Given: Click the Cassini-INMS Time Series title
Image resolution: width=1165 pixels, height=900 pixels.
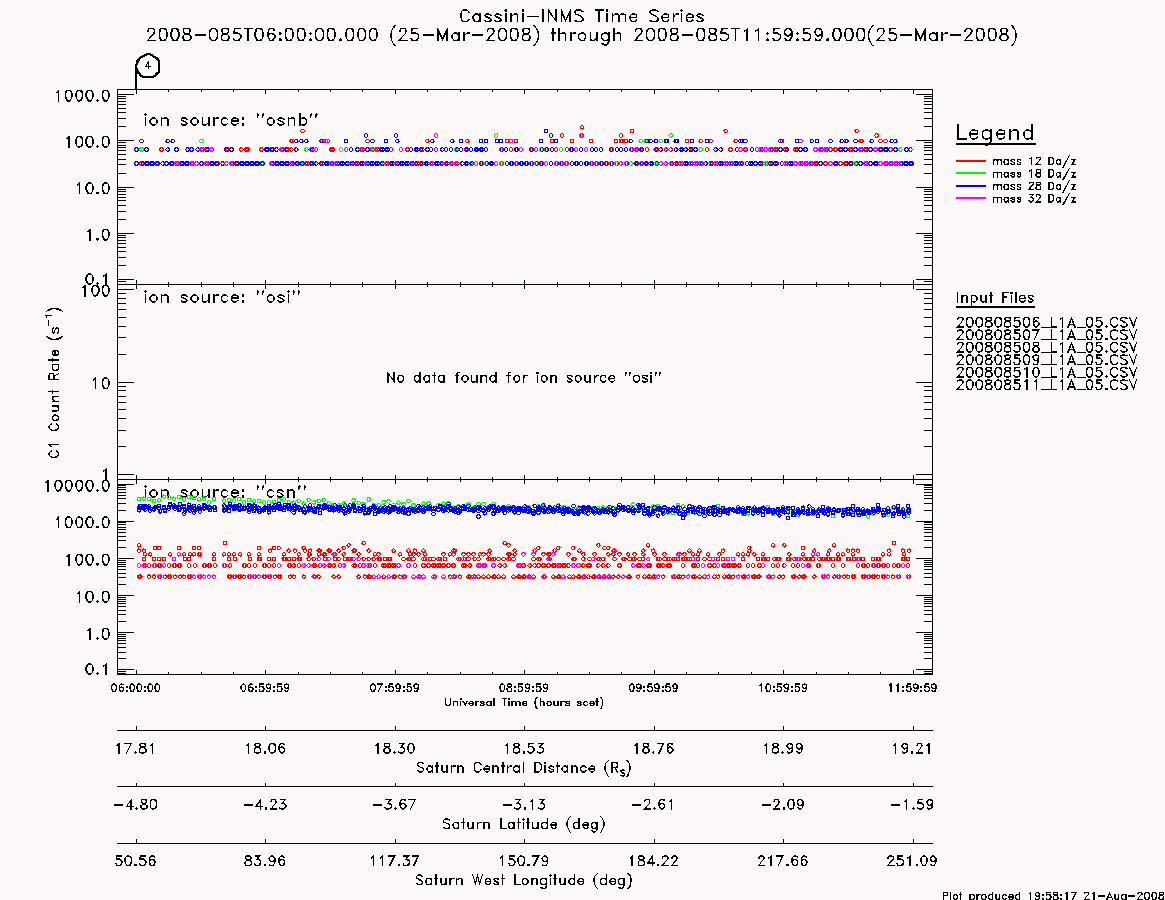Looking at the screenshot, I should (582, 16).
